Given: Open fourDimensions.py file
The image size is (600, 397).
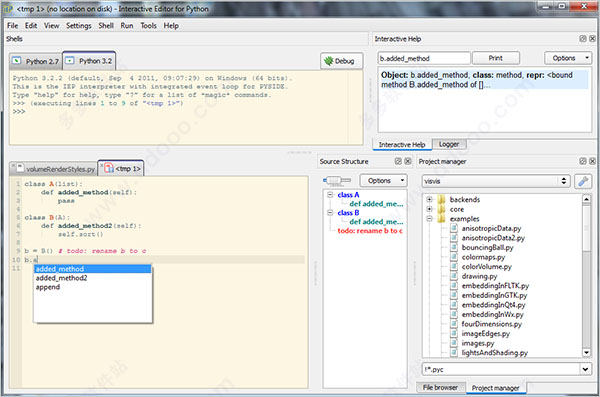Looking at the screenshot, I should 491,324.
